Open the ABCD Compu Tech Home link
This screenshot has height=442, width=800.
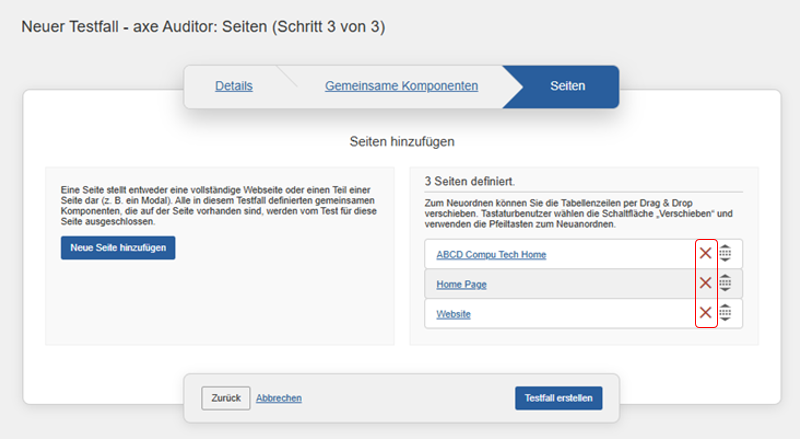tap(491, 255)
